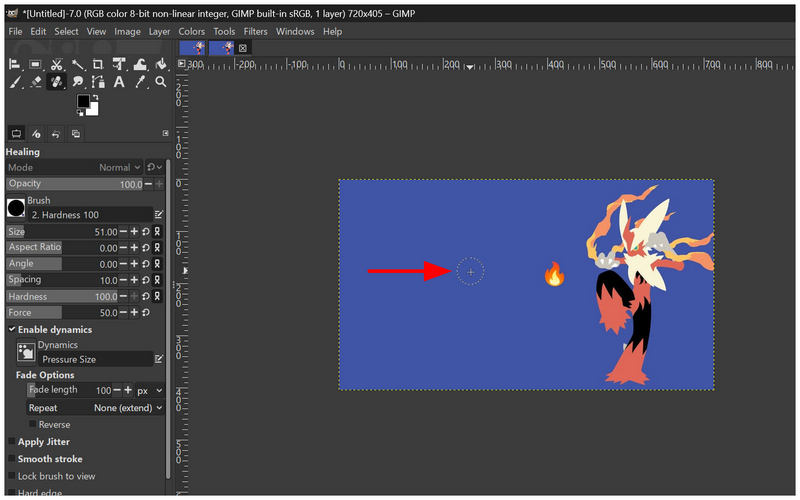This screenshot has height=500, width=800.
Task: Select the Text tool letter A
Action: click(119, 82)
